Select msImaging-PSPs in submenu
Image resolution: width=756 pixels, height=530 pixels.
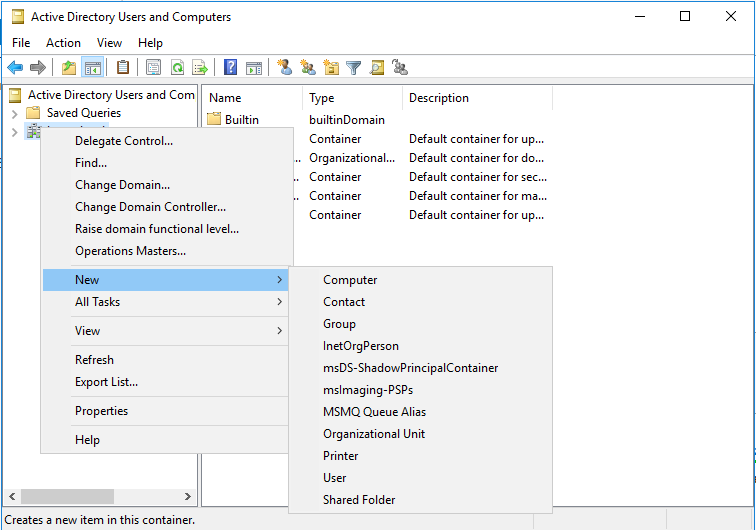tap(420, 390)
